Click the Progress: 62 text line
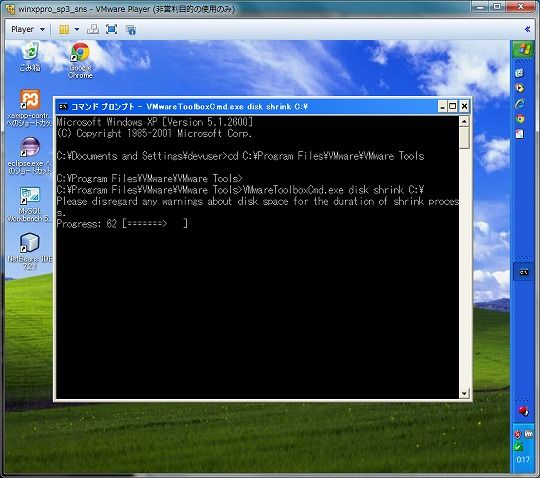The height and width of the screenshot is (478, 540). (x=122, y=224)
